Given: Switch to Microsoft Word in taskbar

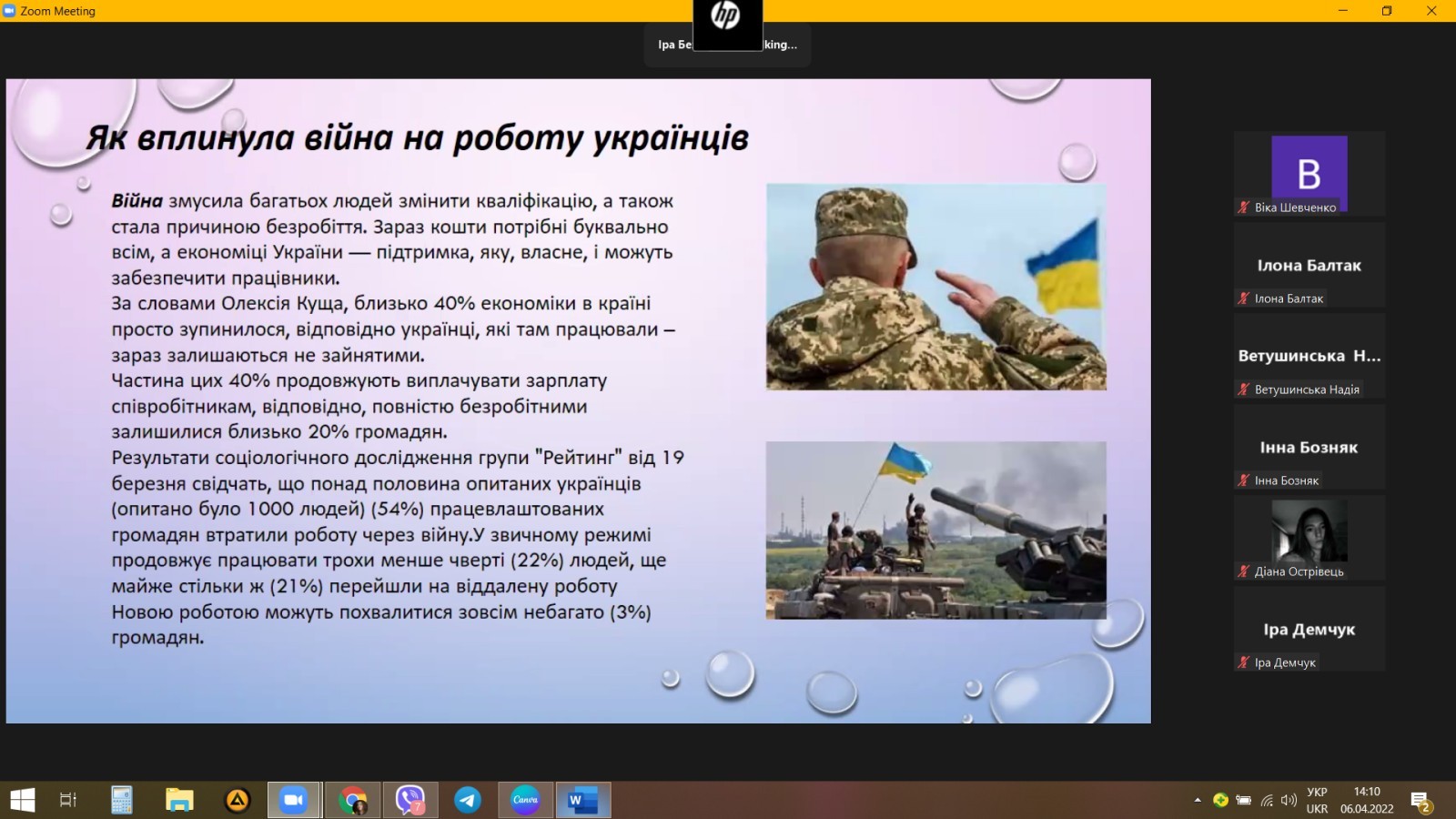Looking at the screenshot, I should [582, 800].
